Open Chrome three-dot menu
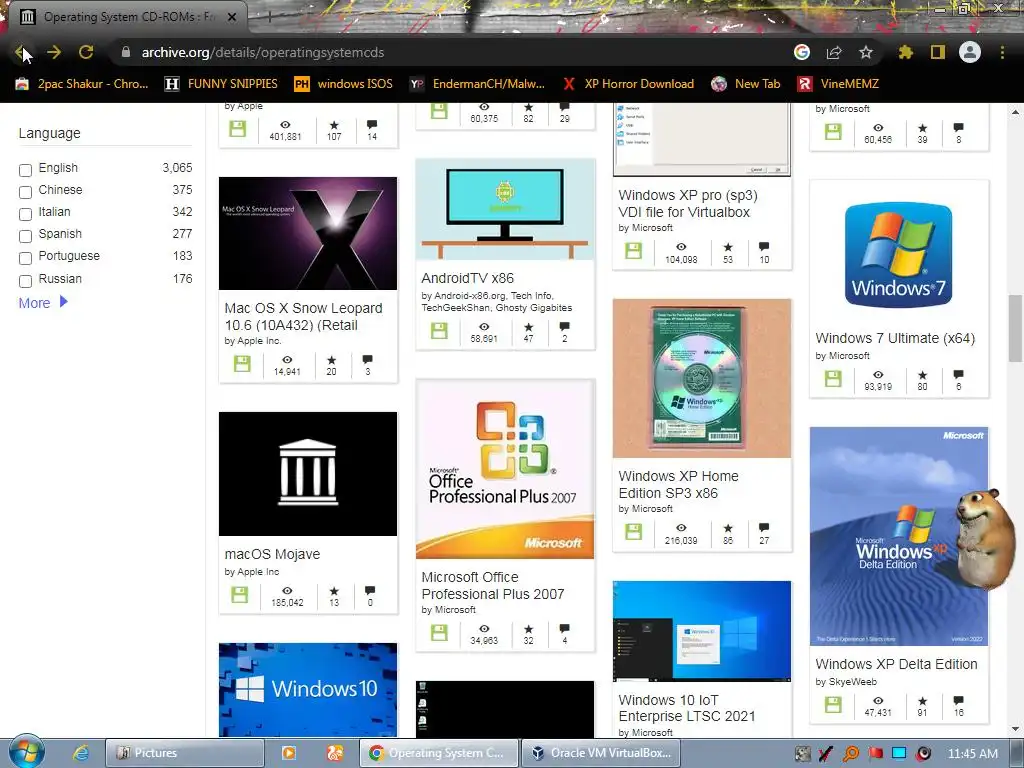The width and height of the screenshot is (1024, 768). click(x=1002, y=52)
